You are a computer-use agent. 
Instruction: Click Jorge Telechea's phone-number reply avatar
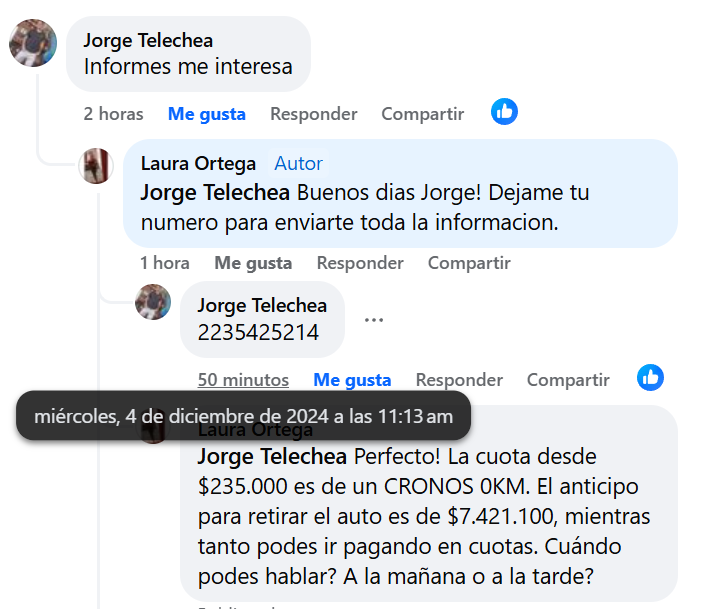(x=153, y=301)
